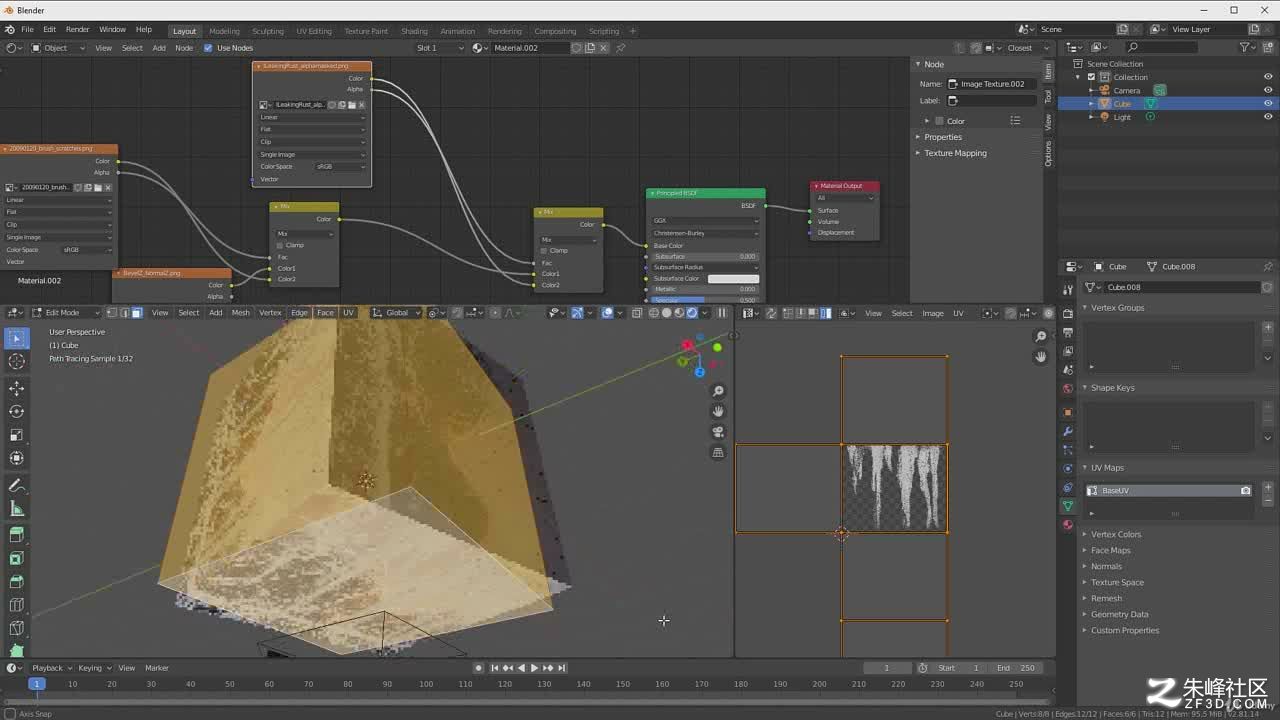Open the Physics properties tab

(x=1068, y=468)
